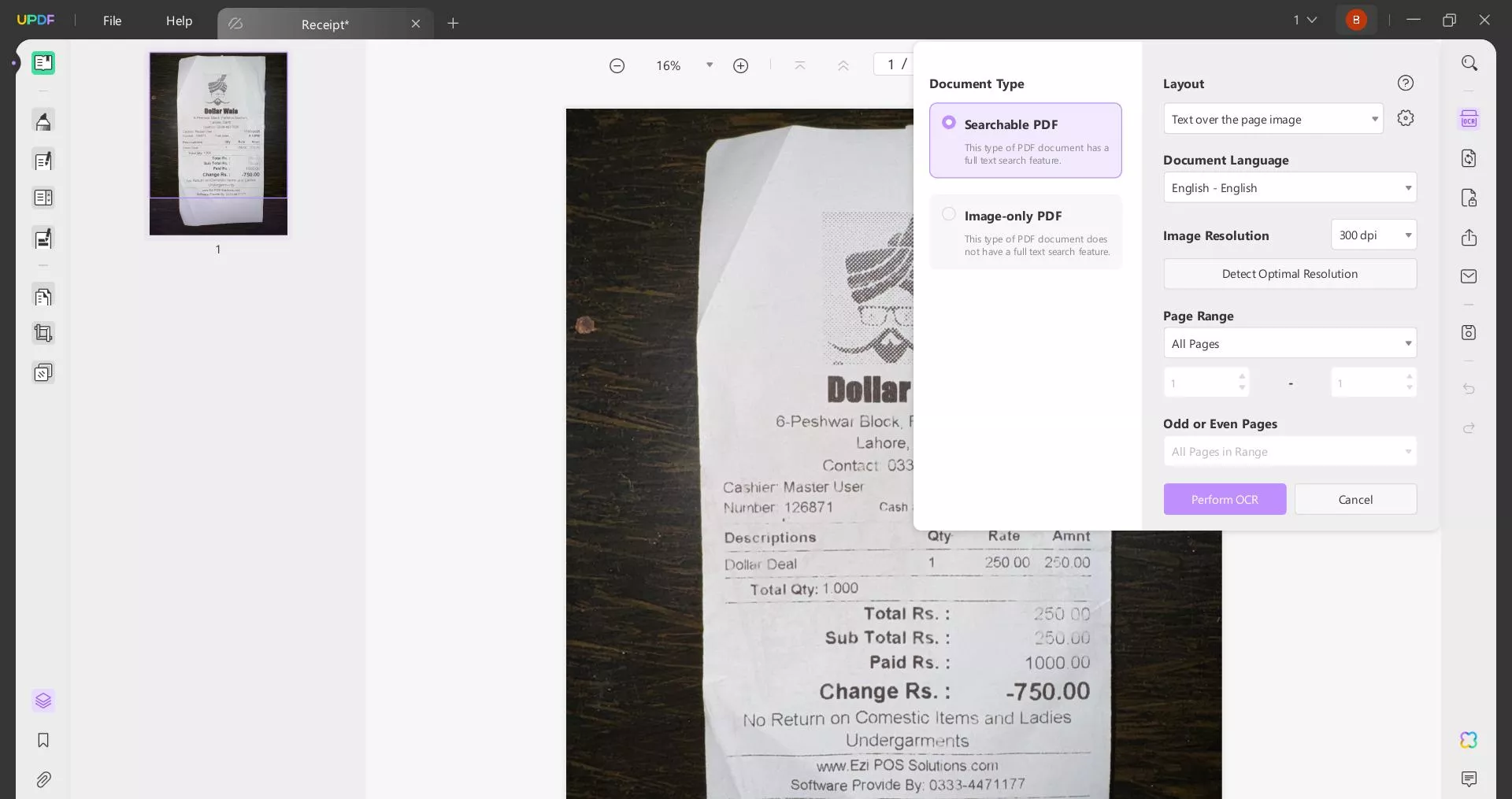Go to the previous page arrow
Image resolution: width=1512 pixels, height=799 pixels.
click(x=843, y=65)
